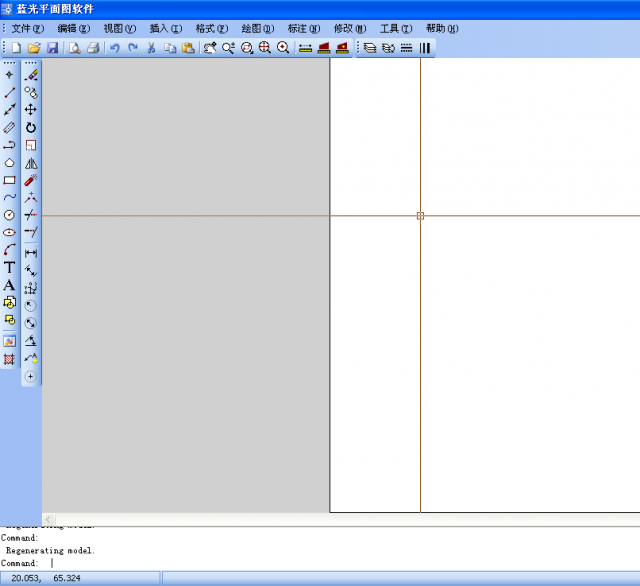Select the Rotate tool
The width and height of the screenshot is (640, 586).
(31, 128)
